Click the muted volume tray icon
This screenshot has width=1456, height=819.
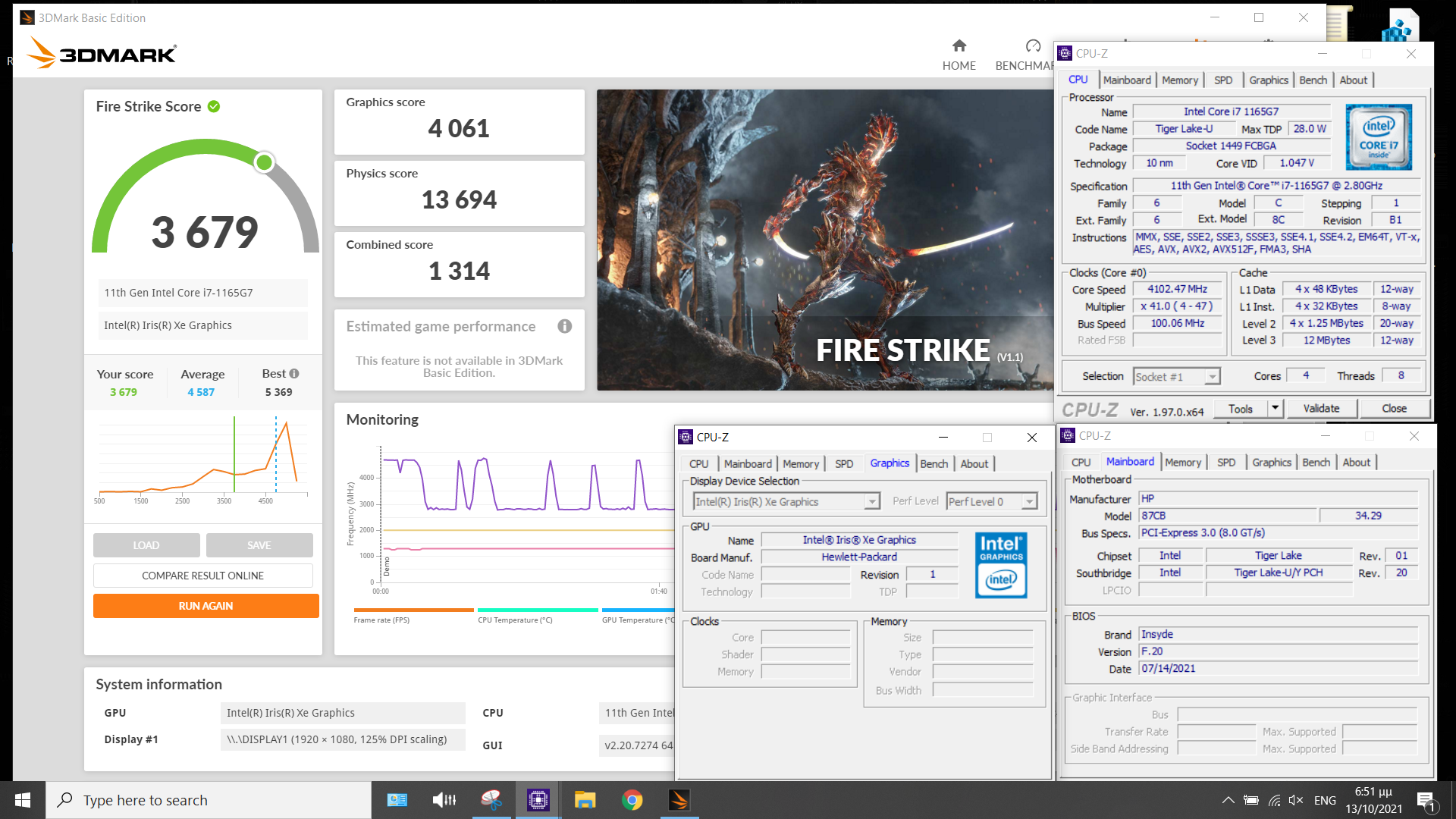point(1296,800)
